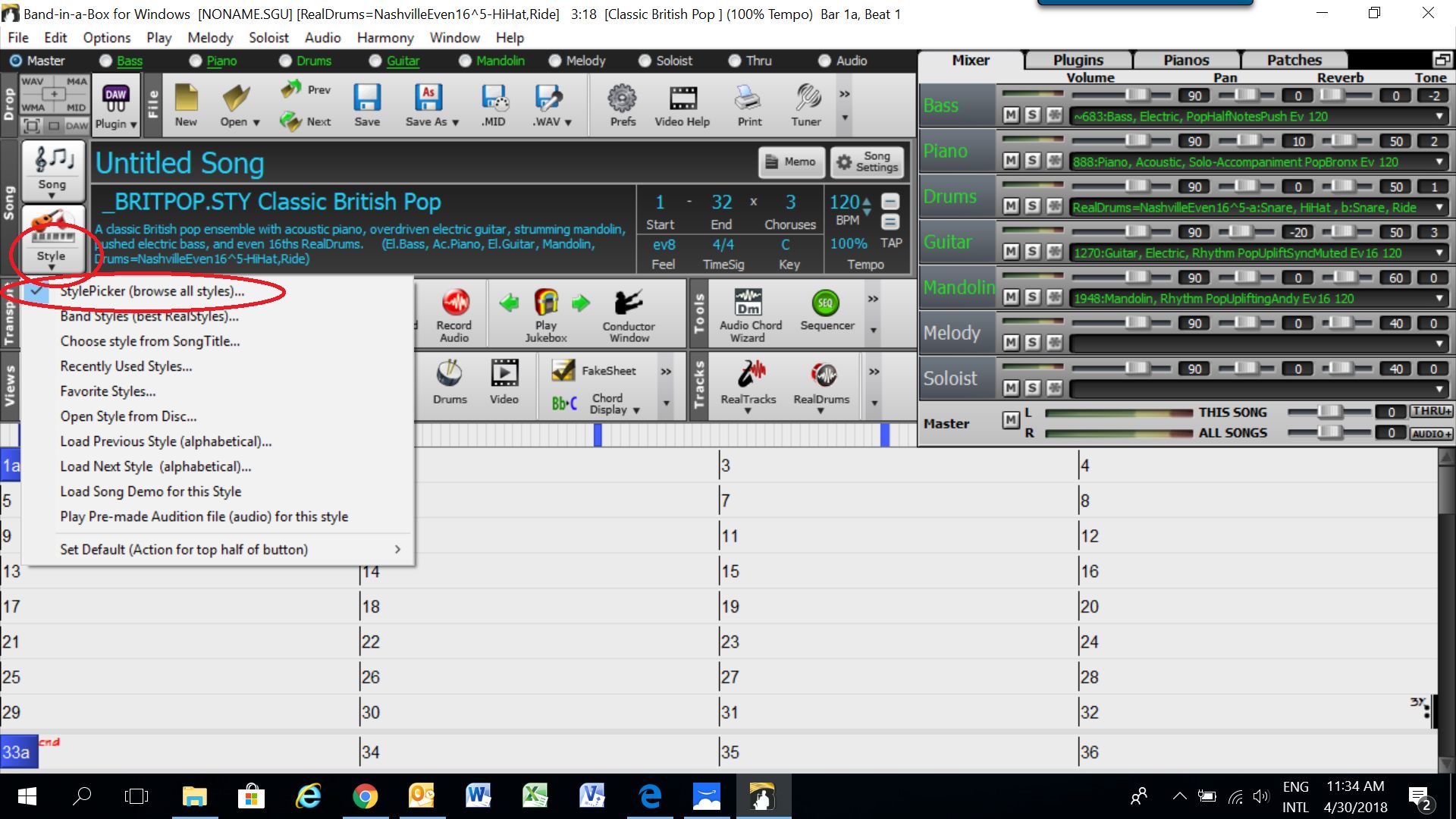Open the Melody menu
The width and height of the screenshot is (1456, 819).
point(210,37)
